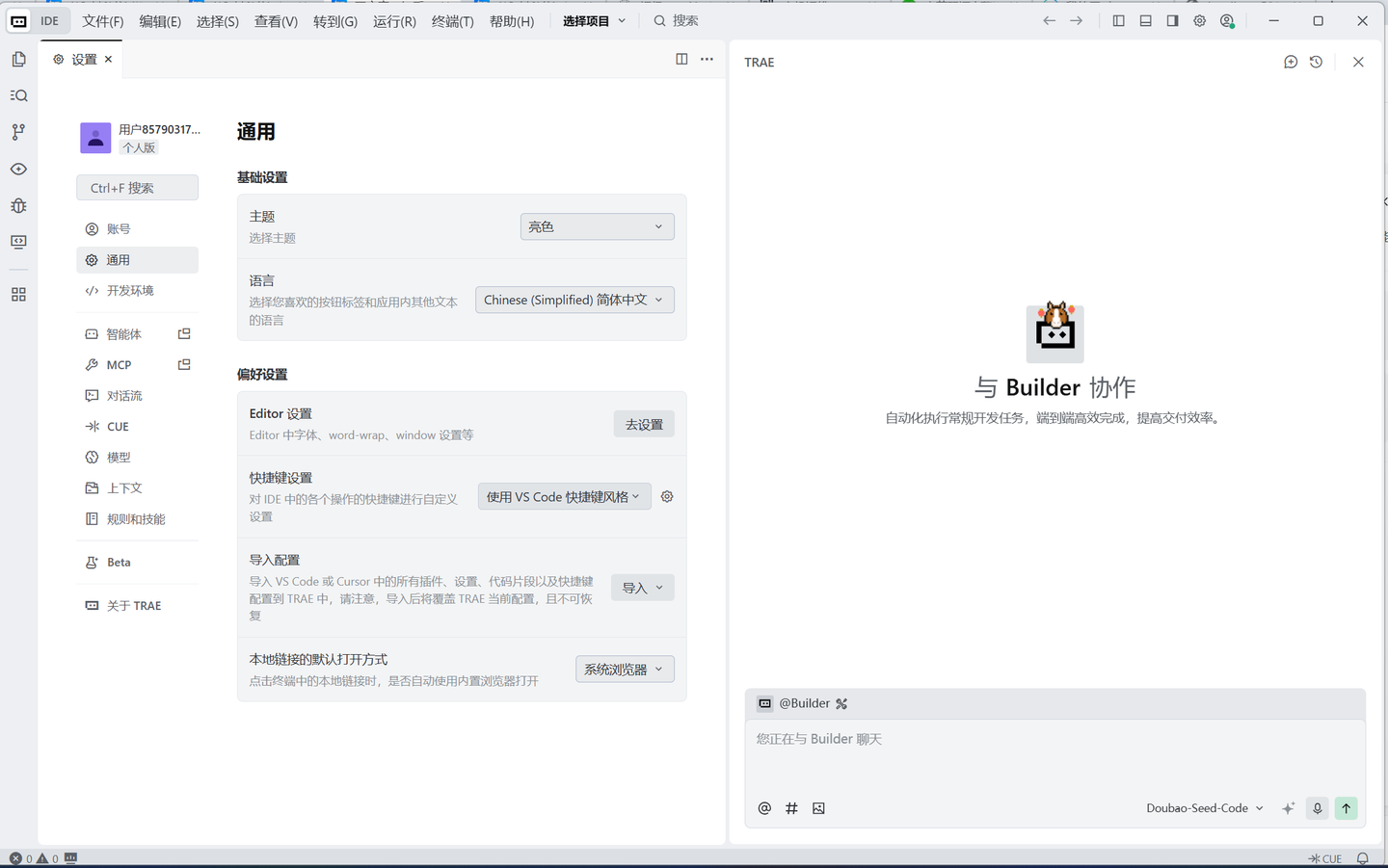The height and width of the screenshot is (868, 1388).
Task: Open the 主题 theme dropdown showing 亮色
Action: point(597,226)
